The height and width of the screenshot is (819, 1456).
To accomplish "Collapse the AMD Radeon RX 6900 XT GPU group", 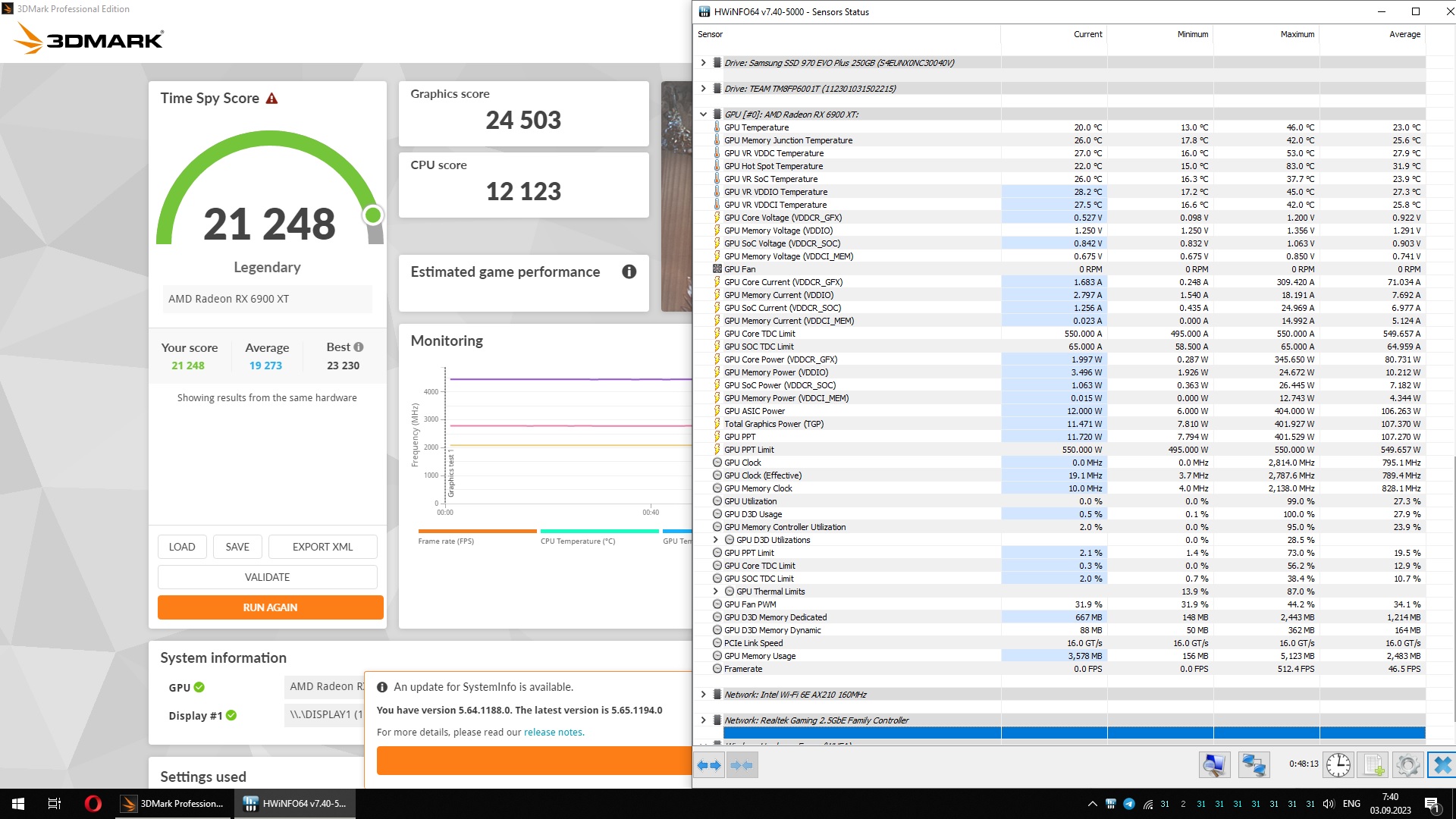I will click(x=703, y=115).
